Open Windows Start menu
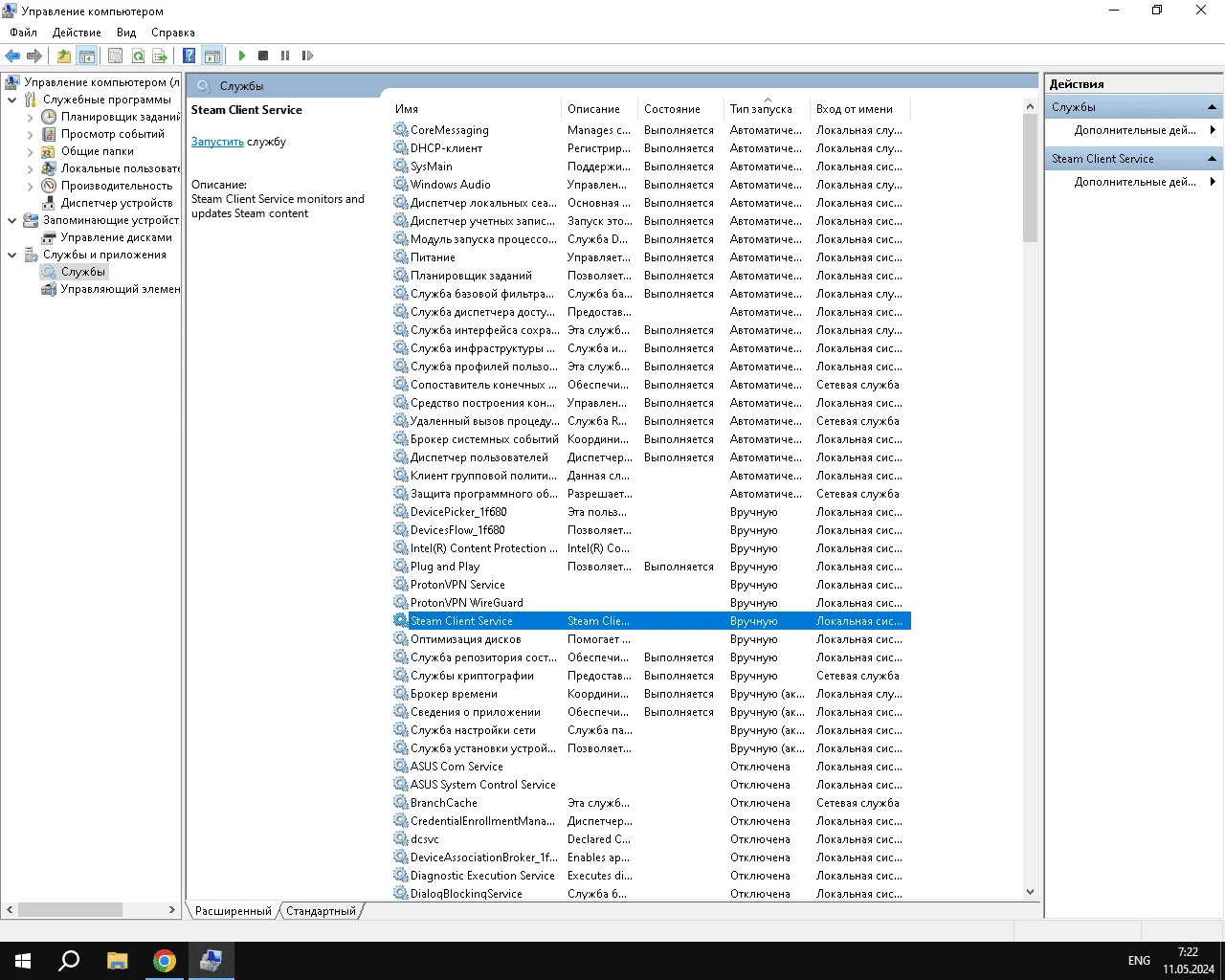Image resolution: width=1225 pixels, height=980 pixels. (23, 961)
